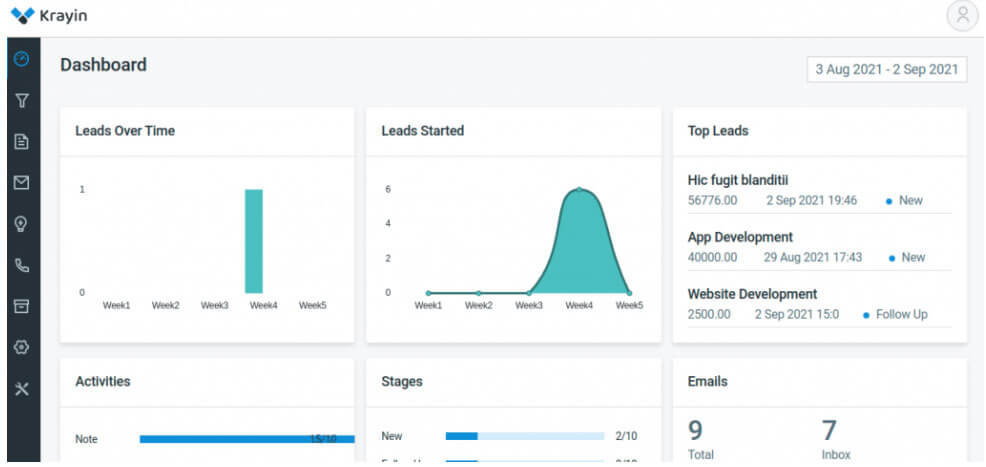The image size is (986, 467).
Task: Click the Activities card title
Action: tap(103, 382)
